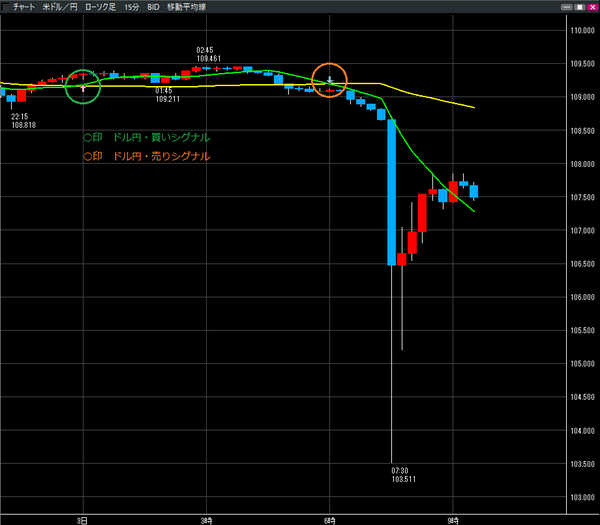Click the 105.000 price axis label
This screenshot has width=600, height=525.
[x=582, y=364]
